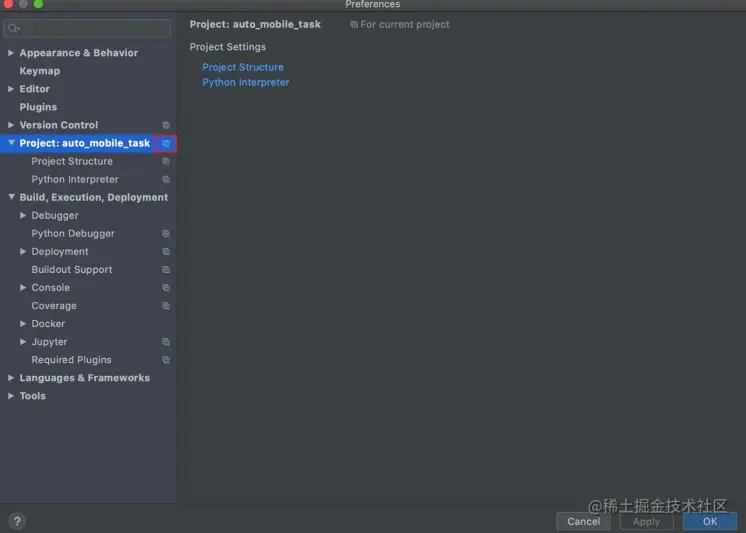Expand the Jupyter node arrow

click(23, 342)
